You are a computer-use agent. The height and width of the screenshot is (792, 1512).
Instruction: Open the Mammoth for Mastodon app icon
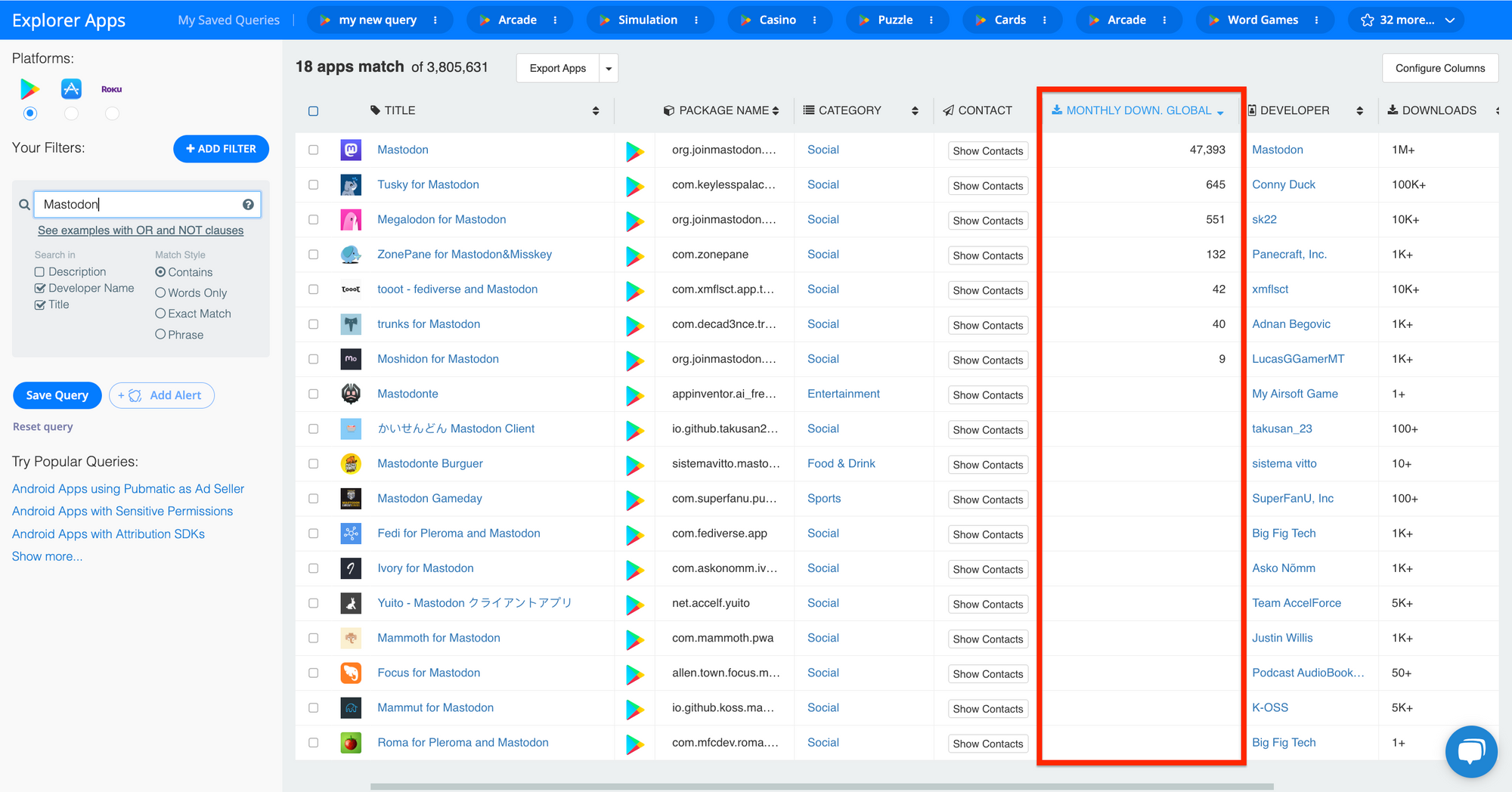tap(351, 638)
